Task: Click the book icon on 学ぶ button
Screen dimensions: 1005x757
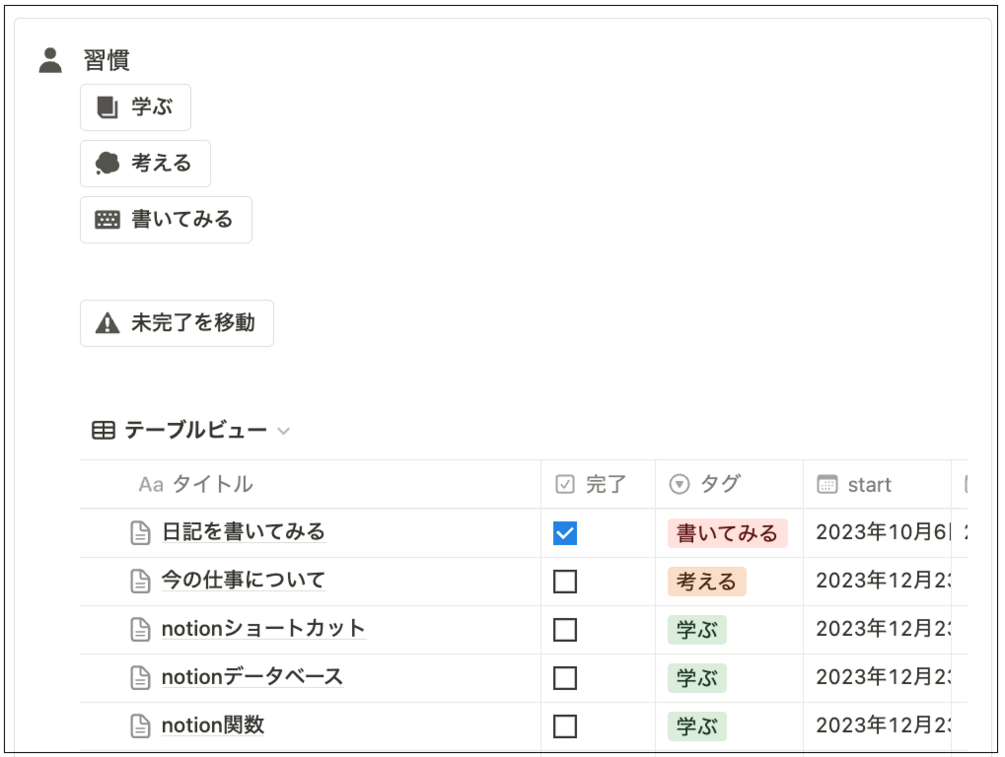Action: (107, 107)
